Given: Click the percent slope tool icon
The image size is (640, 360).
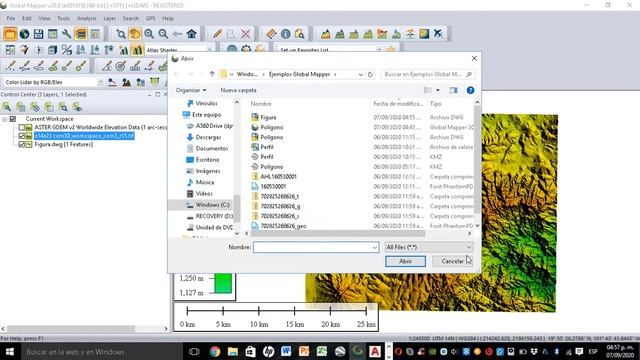Looking at the screenshot, I should 67,50.
